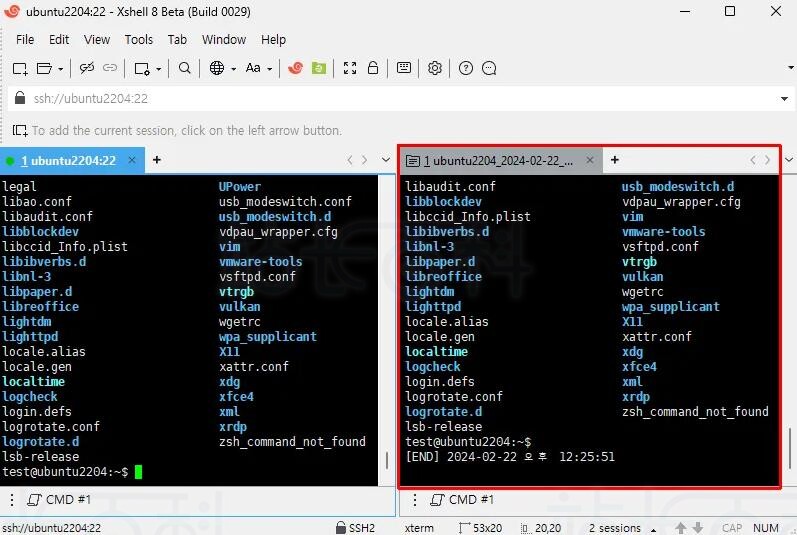The width and height of the screenshot is (797, 535).
Task: Open the session properties icon
Action: [142, 68]
